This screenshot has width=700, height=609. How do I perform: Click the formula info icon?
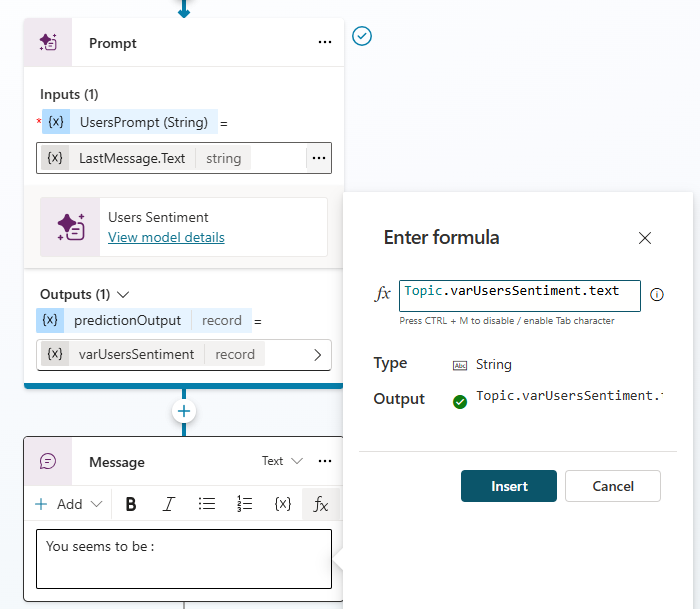(657, 295)
